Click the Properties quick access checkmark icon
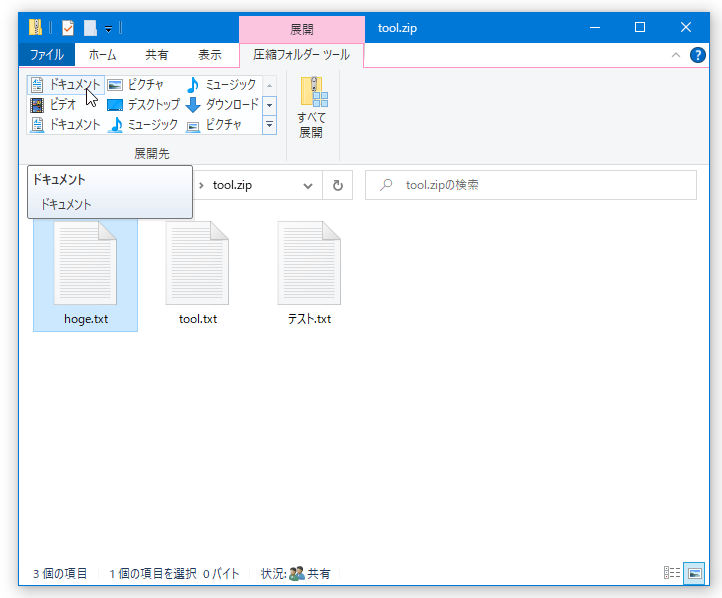 coord(68,28)
